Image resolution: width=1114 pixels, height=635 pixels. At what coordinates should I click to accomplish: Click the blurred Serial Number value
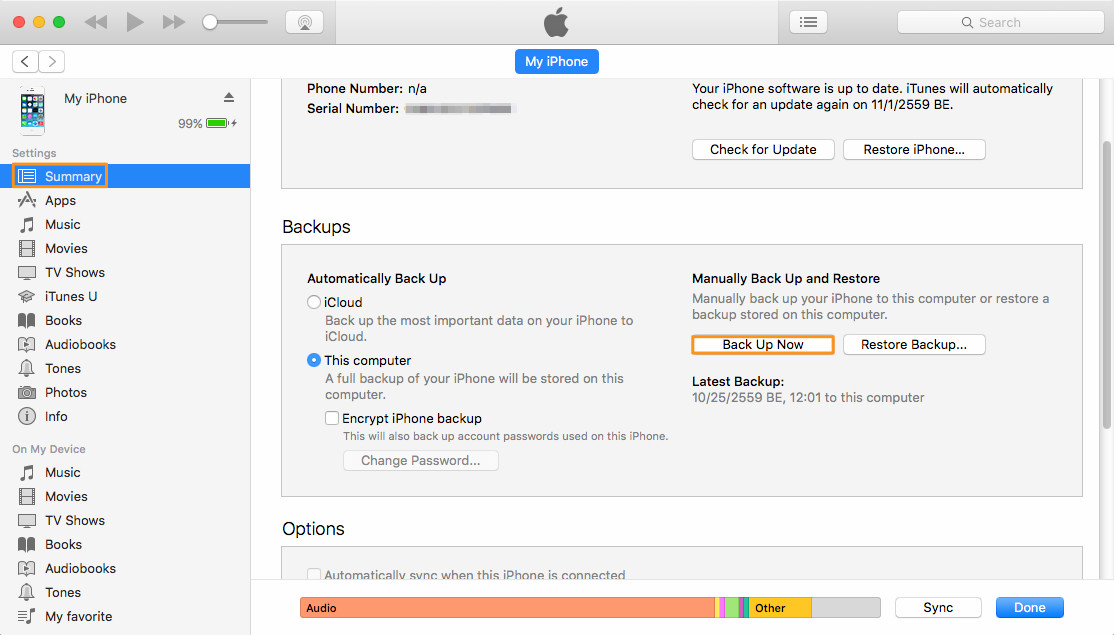click(458, 109)
